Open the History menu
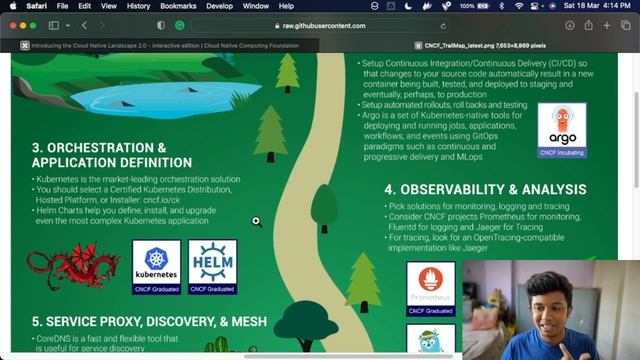This screenshot has height=360, width=640. pyautogui.click(x=138, y=6)
